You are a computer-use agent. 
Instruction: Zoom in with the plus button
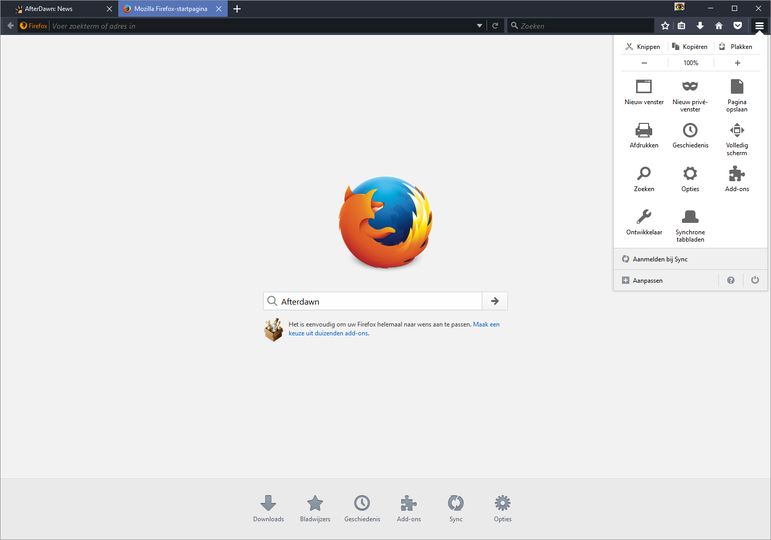(x=737, y=63)
